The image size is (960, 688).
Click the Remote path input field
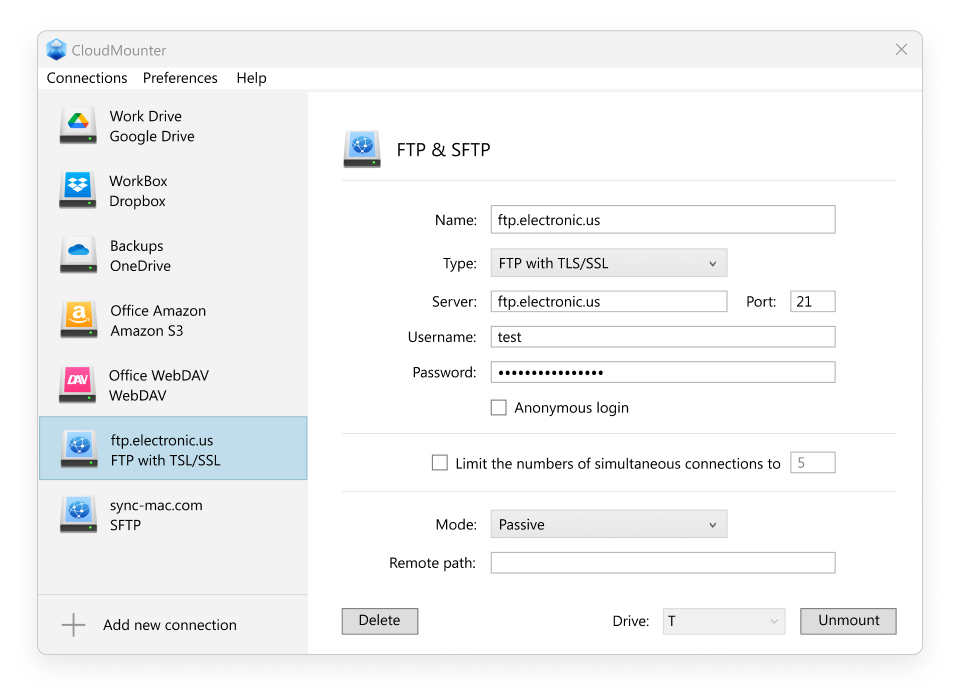662,563
